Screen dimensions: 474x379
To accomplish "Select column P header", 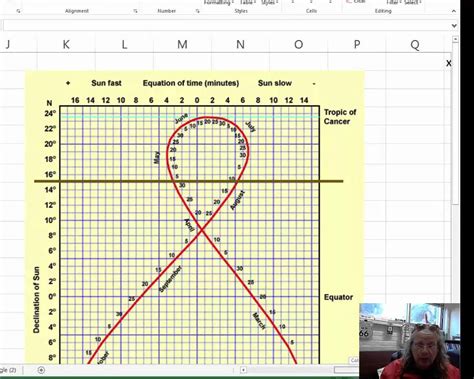I will tap(357, 44).
